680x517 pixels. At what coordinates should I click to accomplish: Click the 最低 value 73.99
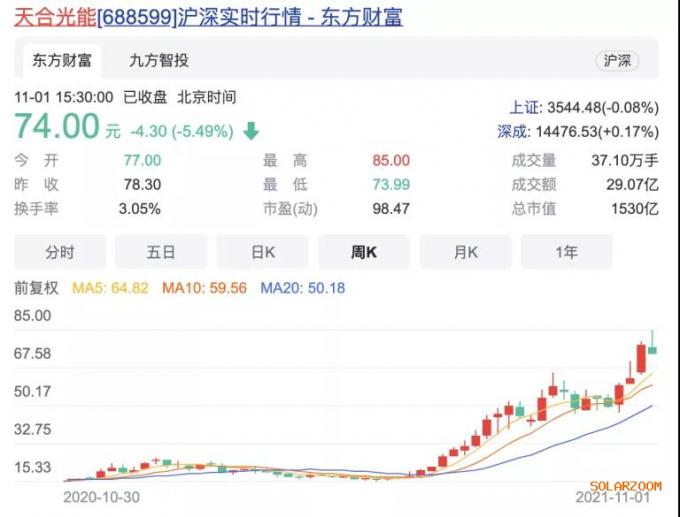pos(391,184)
